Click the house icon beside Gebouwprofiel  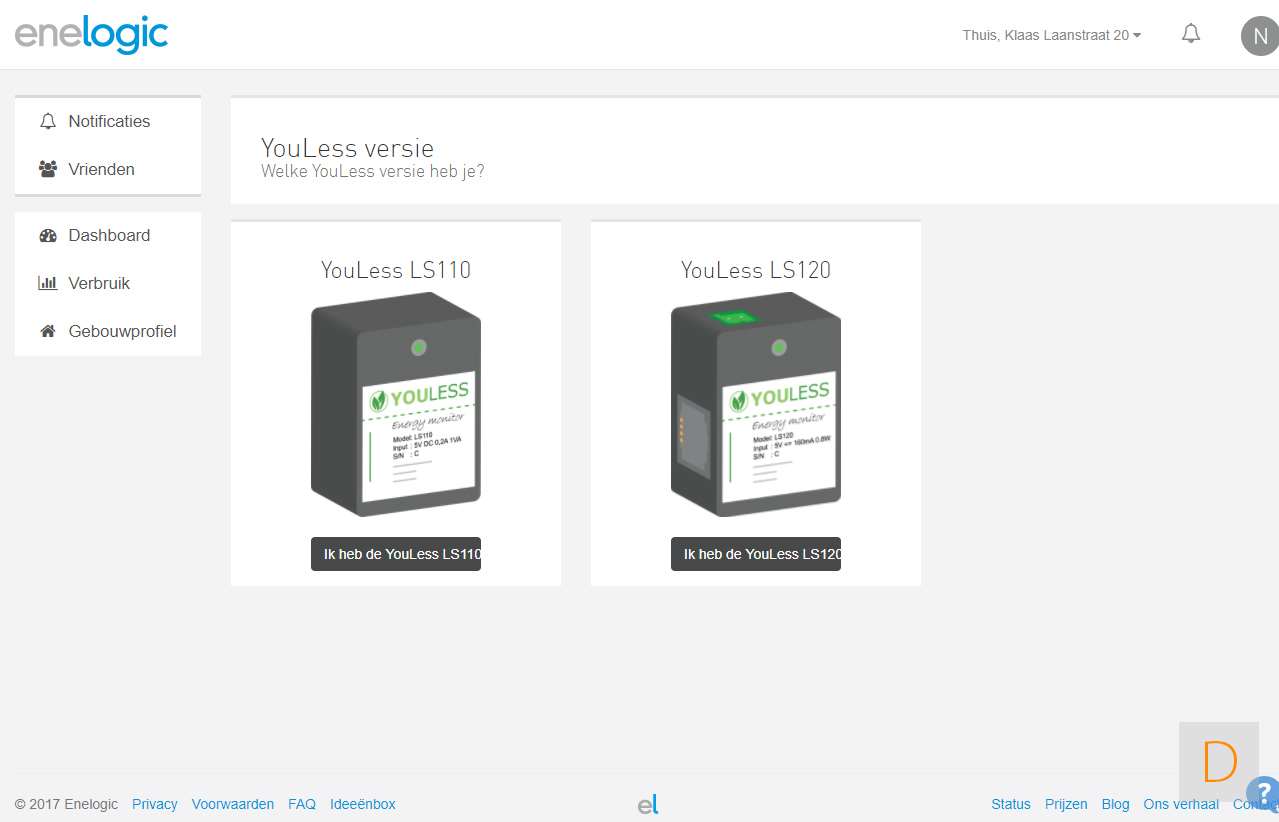tap(48, 332)
